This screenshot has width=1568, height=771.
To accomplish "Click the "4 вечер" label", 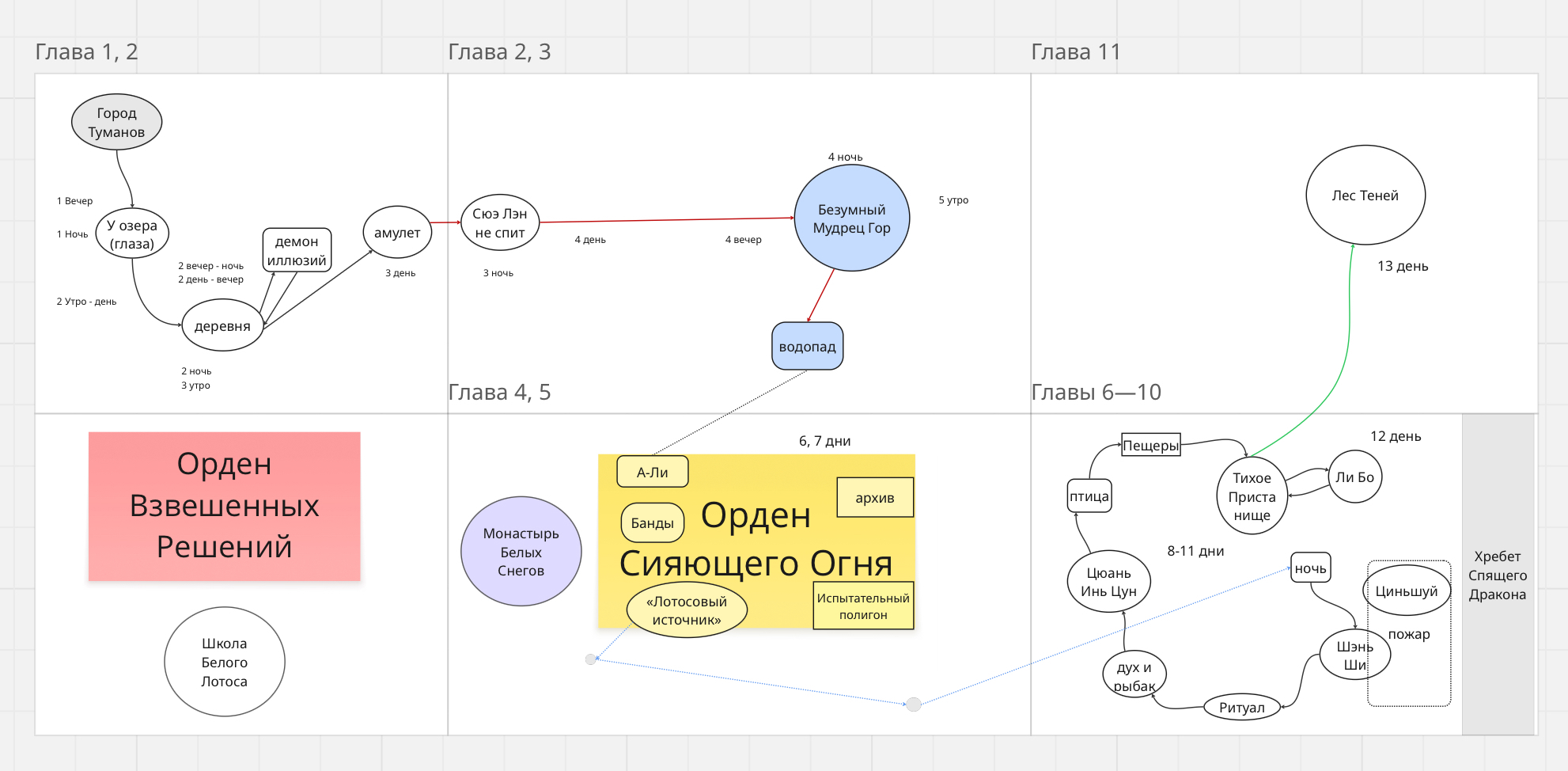I will click(744, 240).
